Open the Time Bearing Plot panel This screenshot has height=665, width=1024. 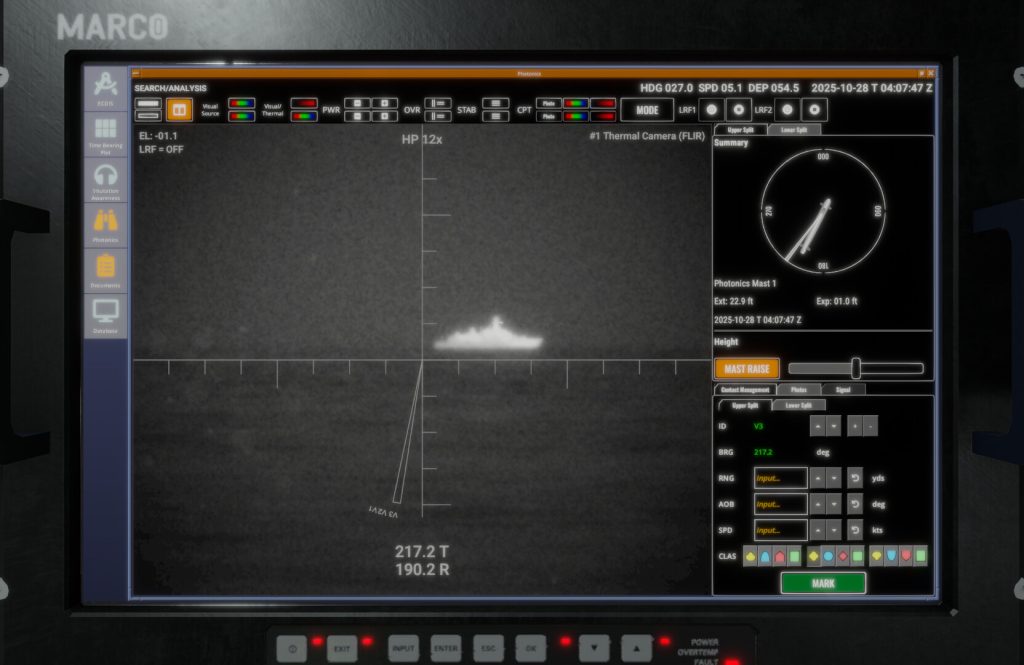(x=105, y=134)
